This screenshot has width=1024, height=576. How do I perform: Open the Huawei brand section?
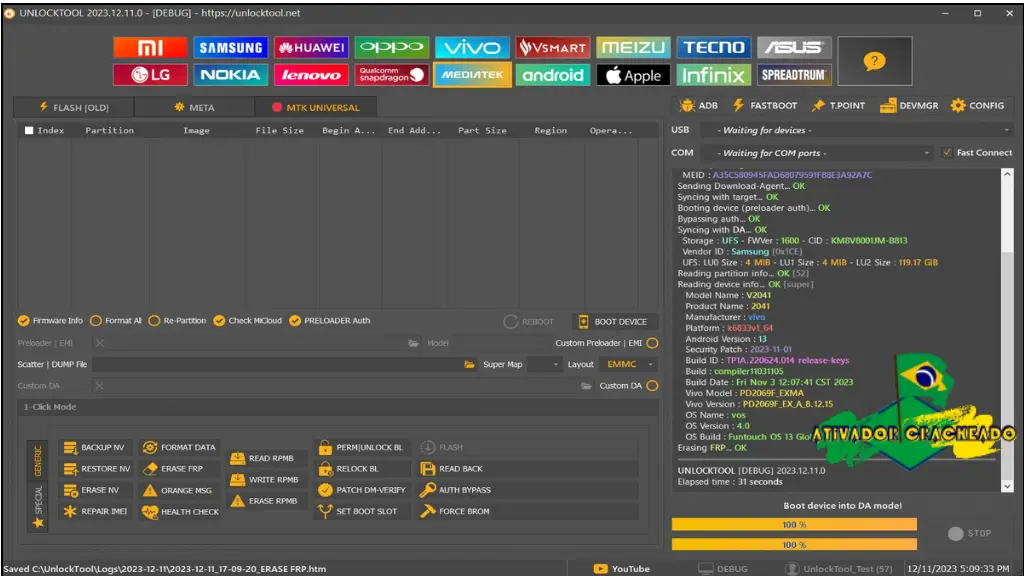[311, 48]
